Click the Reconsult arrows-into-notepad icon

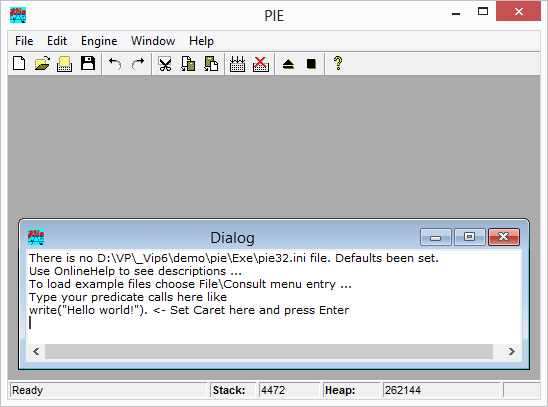(x=237, y=64)
